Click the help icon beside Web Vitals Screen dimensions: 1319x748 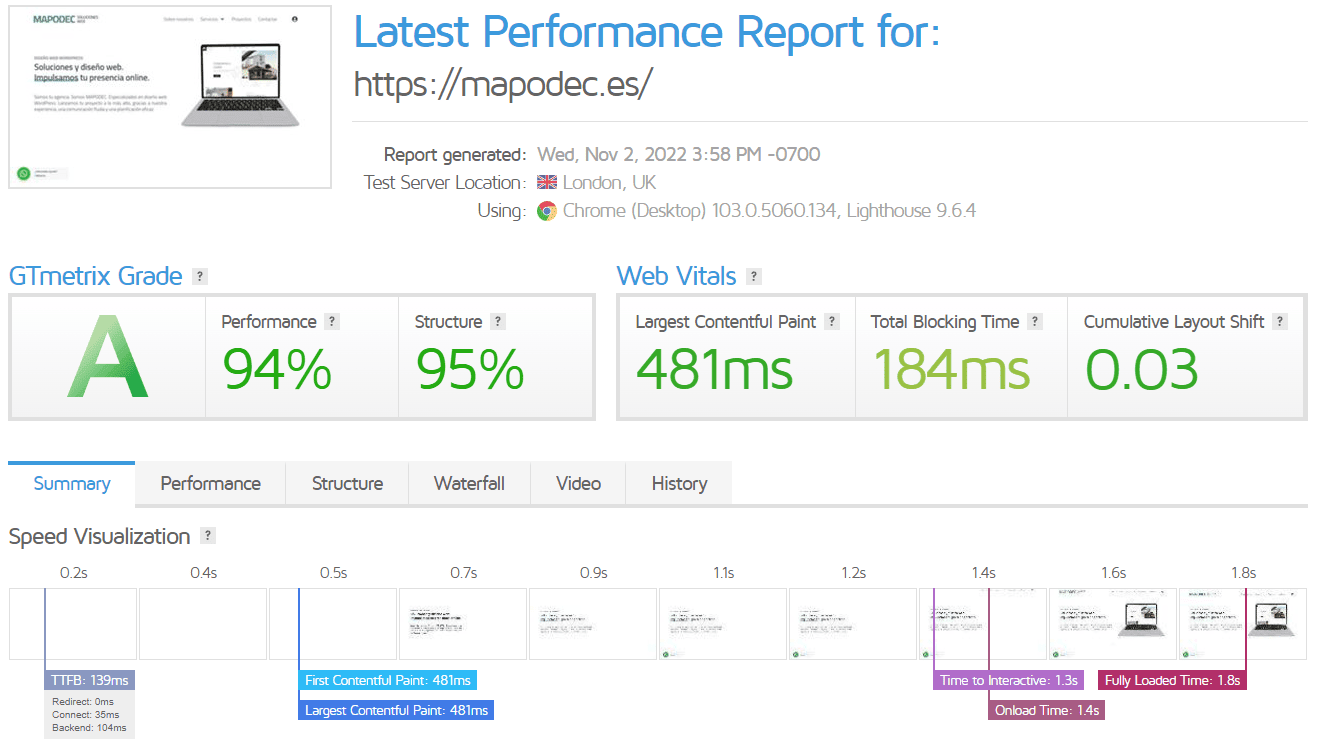(x=754, y=277)
